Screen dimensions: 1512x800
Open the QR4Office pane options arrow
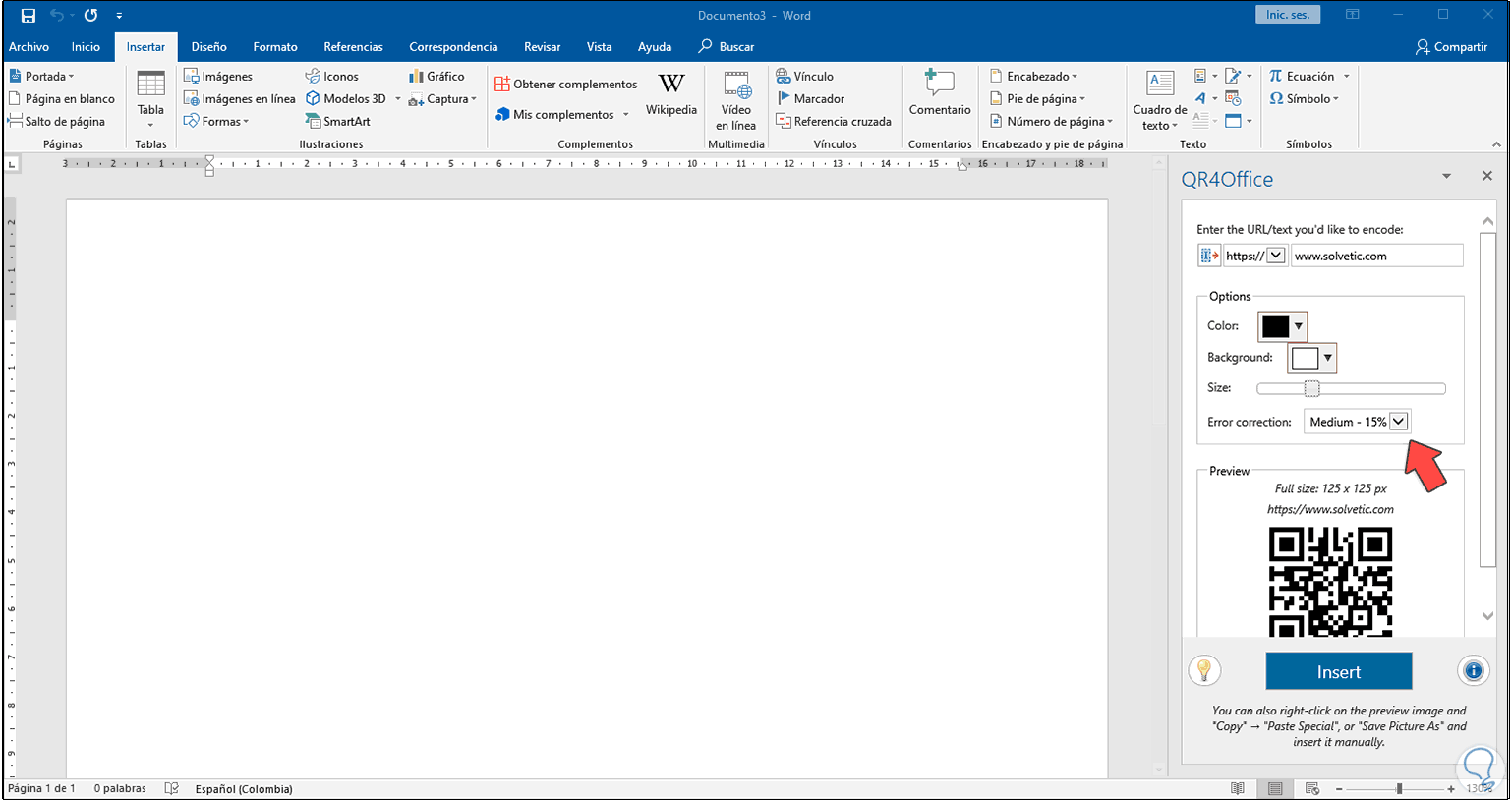pyautogui.click(x=1446, y=176)
